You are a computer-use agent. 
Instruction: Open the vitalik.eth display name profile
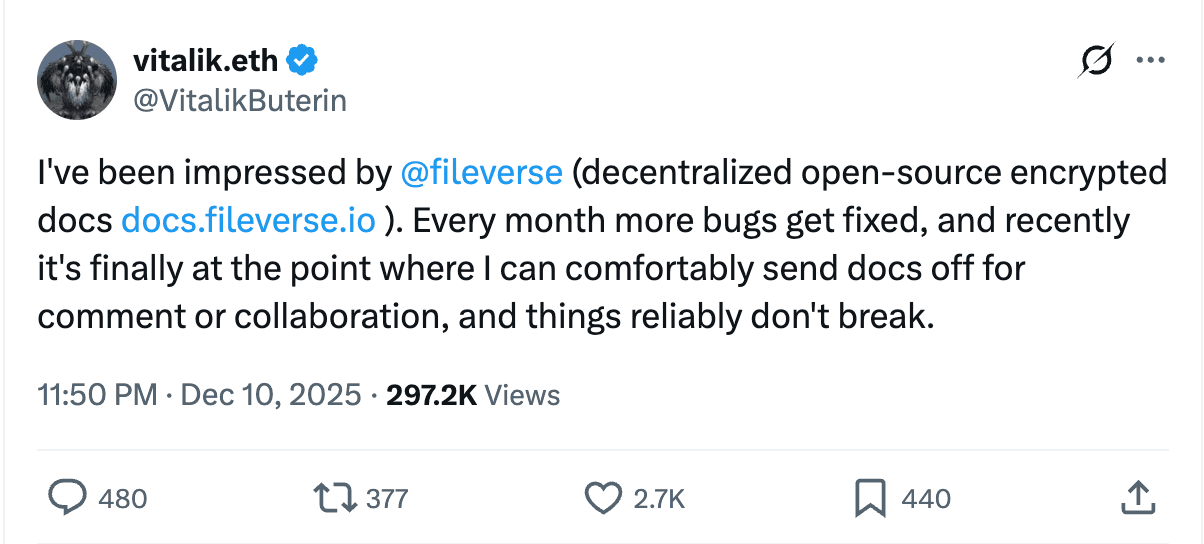coord(206,61)
